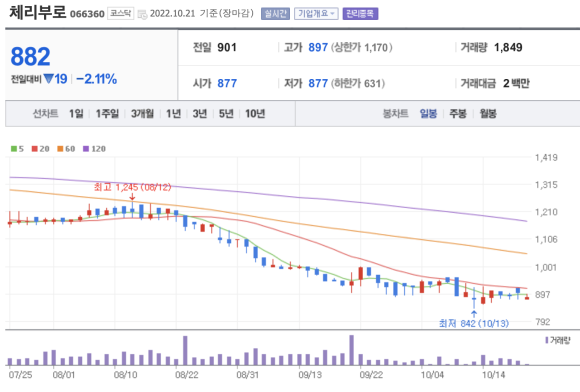Click the 관리종목 badge button
This screenshot has height=392, width=580.
[360, 14]
